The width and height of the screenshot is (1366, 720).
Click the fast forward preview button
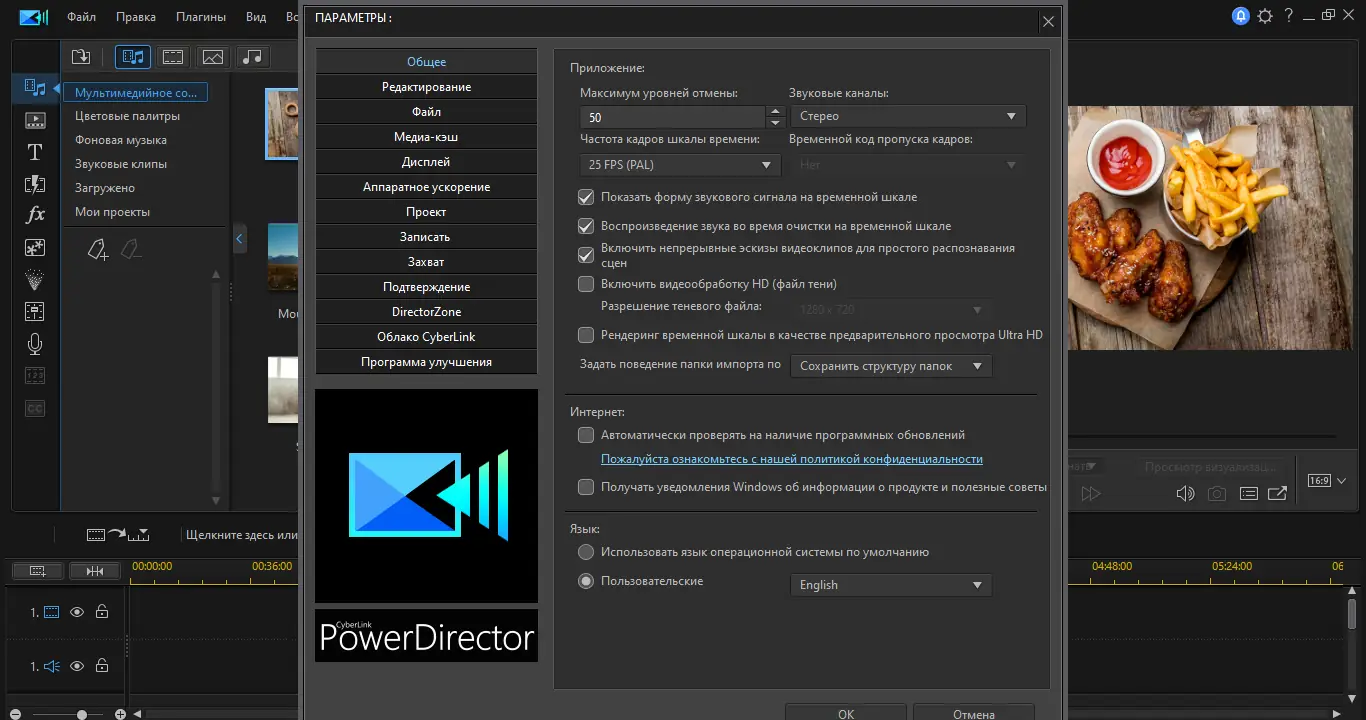1091,493
